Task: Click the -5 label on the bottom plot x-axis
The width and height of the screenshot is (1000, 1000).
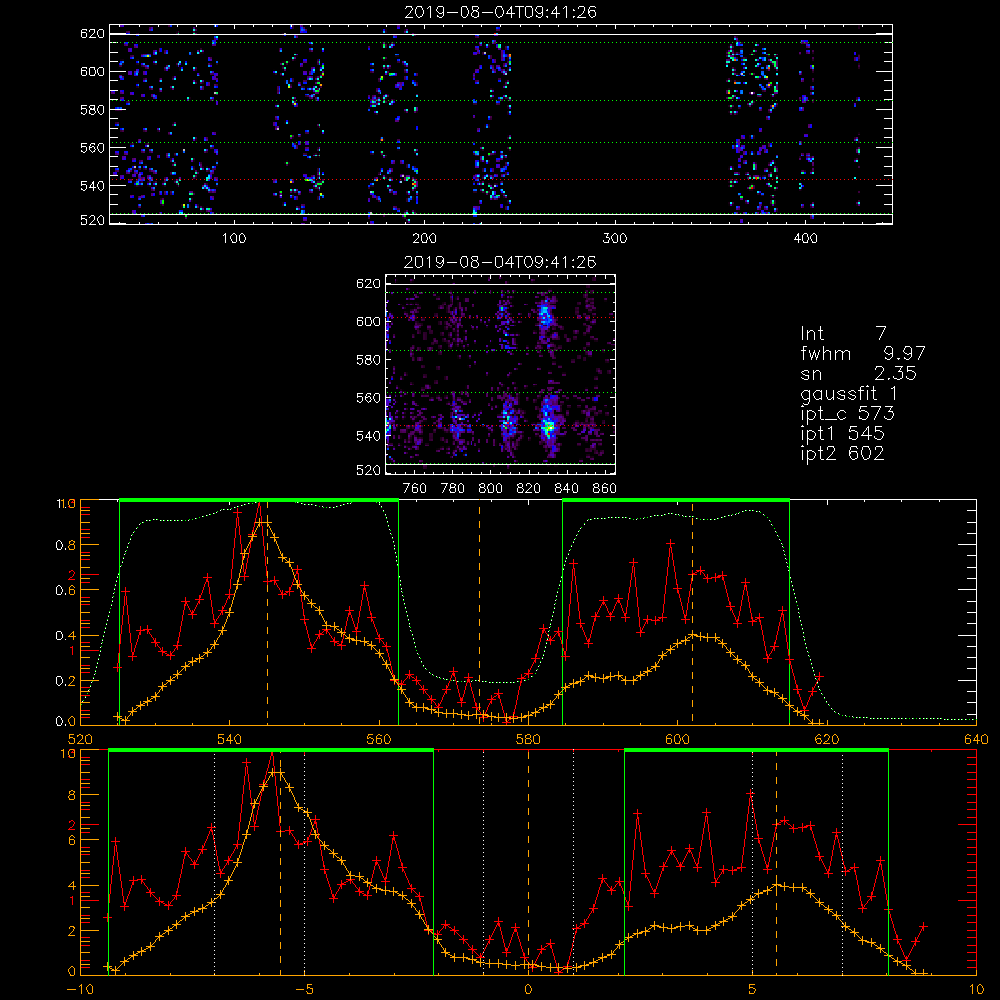Action: (x=304, y=990)
